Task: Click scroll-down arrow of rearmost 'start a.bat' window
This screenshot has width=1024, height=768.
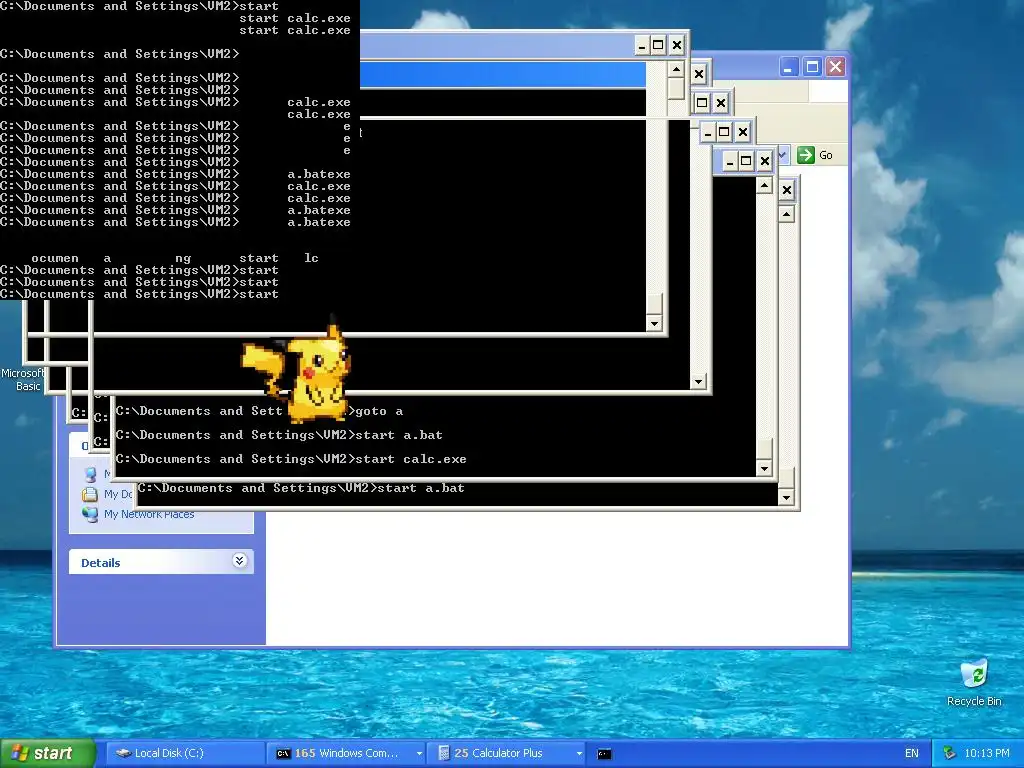Action: [786, 498]
